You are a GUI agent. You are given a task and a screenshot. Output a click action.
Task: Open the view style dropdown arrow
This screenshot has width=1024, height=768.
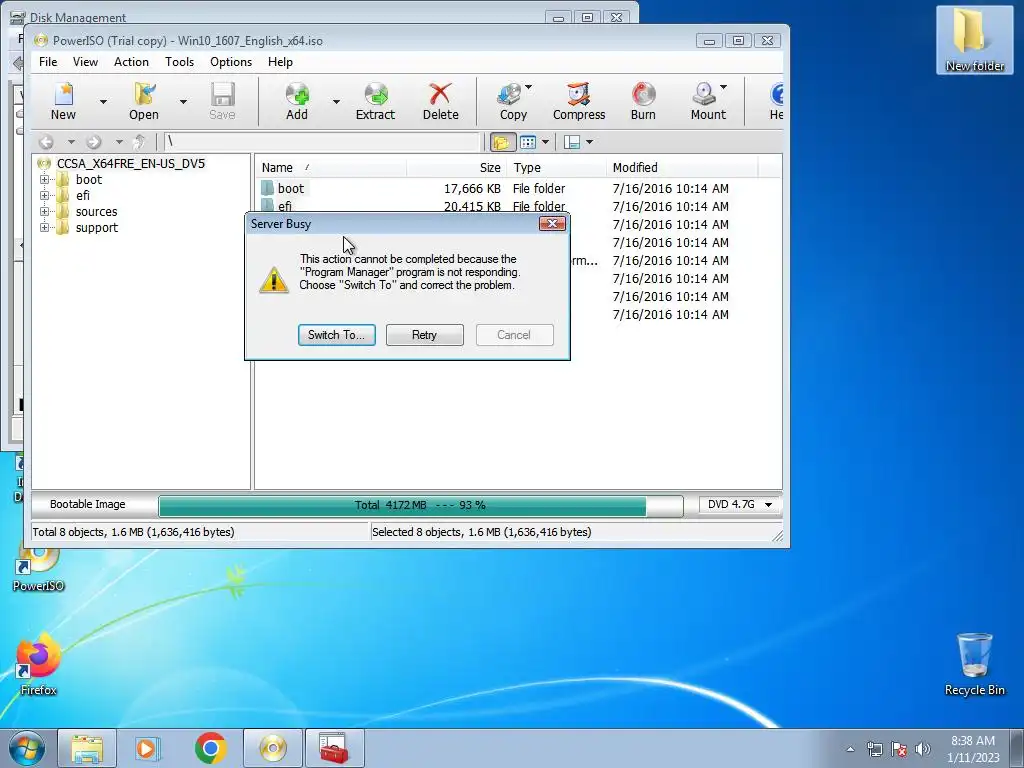pos(545,142)
